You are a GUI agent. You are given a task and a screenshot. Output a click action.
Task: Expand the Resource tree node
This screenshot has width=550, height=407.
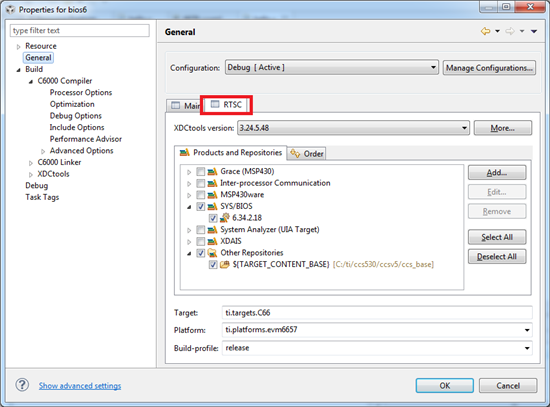19,46
